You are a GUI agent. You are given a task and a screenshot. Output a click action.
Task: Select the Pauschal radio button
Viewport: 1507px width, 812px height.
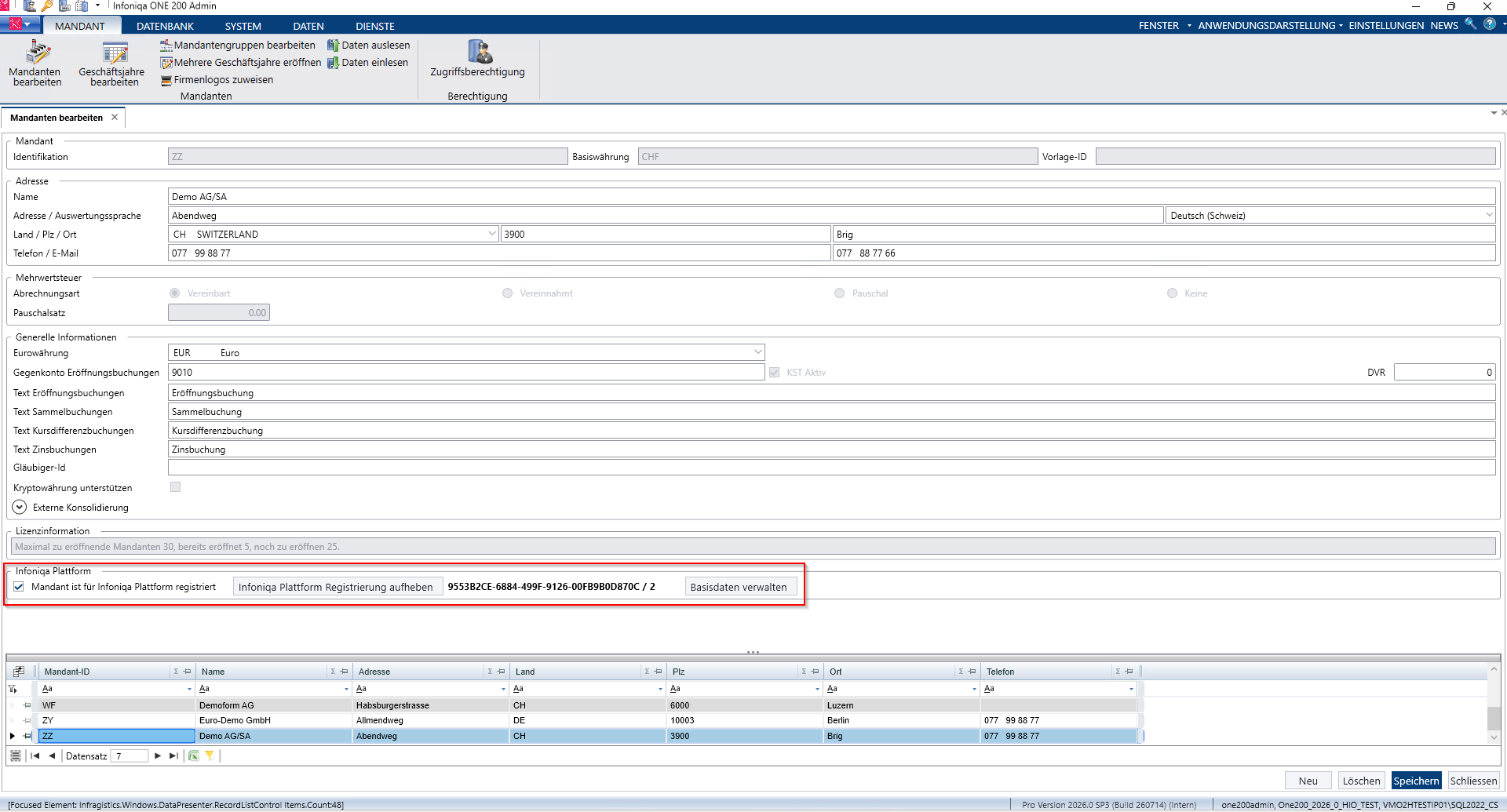click(840, 293)
